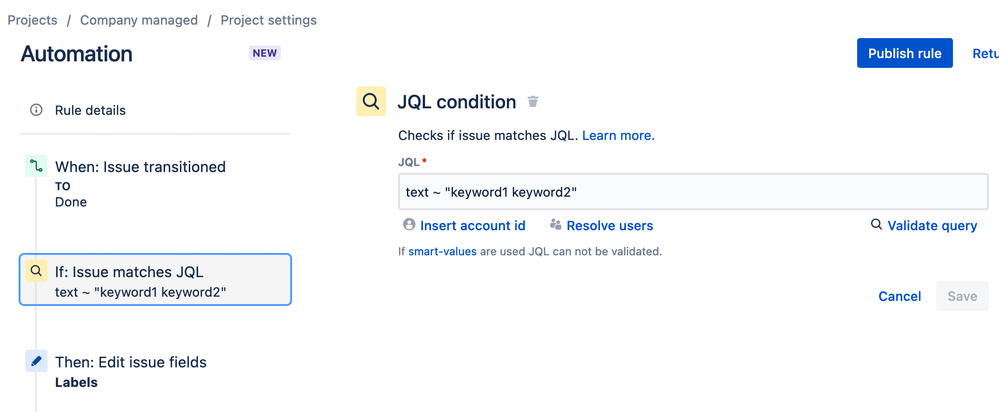The width and height of the screenshot is (999, 412).
Task: Click the green transition trigger icon
Action: [x=36, y=166]
